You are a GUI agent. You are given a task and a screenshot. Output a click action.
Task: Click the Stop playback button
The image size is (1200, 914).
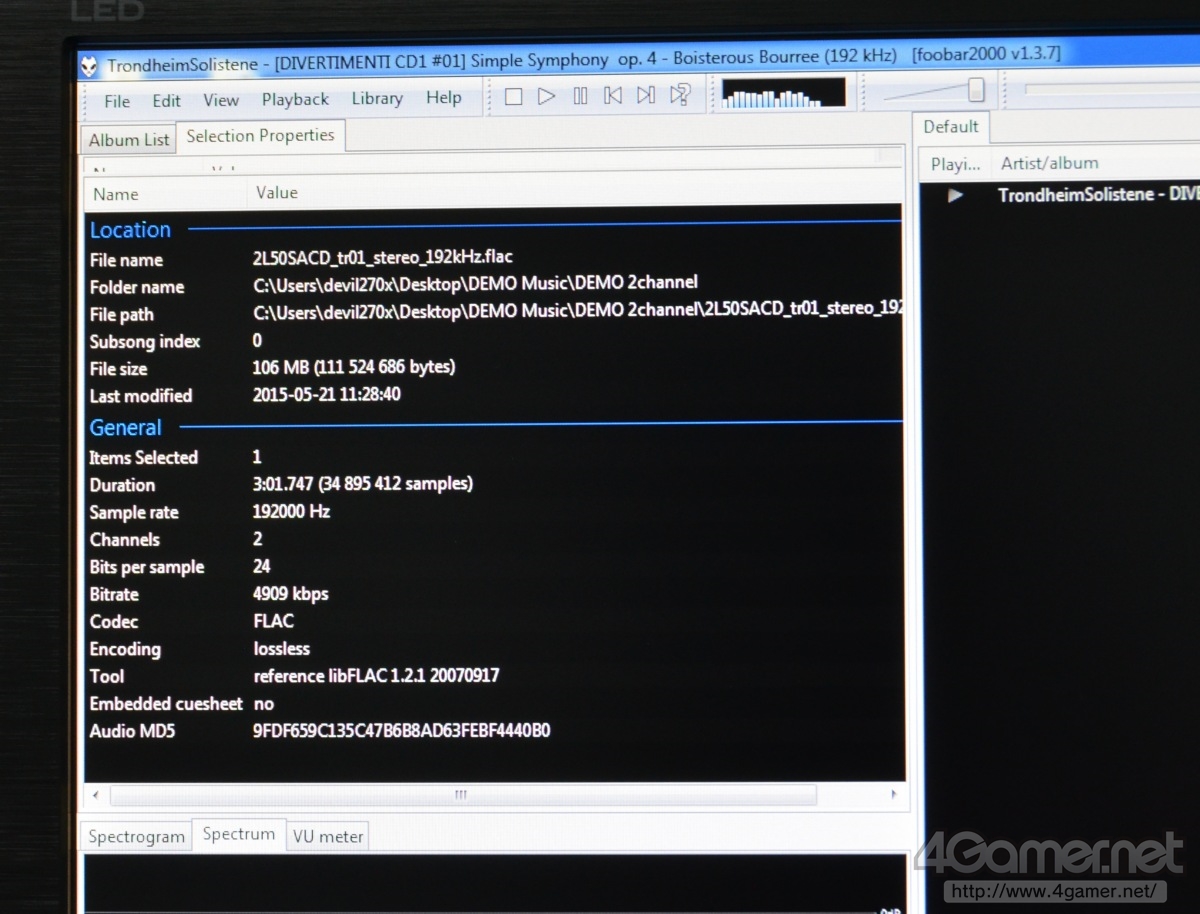[513, 96]
